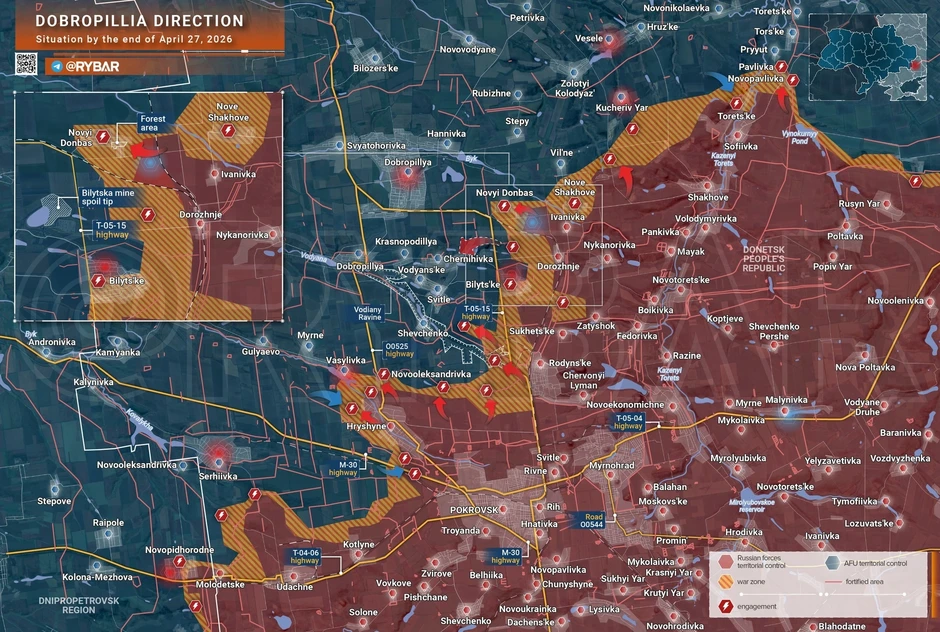The height and width of the screenshot is (632, 940).
Task: Select the "Situation by the end of April 27, 2026" subtitle
Action: (134, 40)
